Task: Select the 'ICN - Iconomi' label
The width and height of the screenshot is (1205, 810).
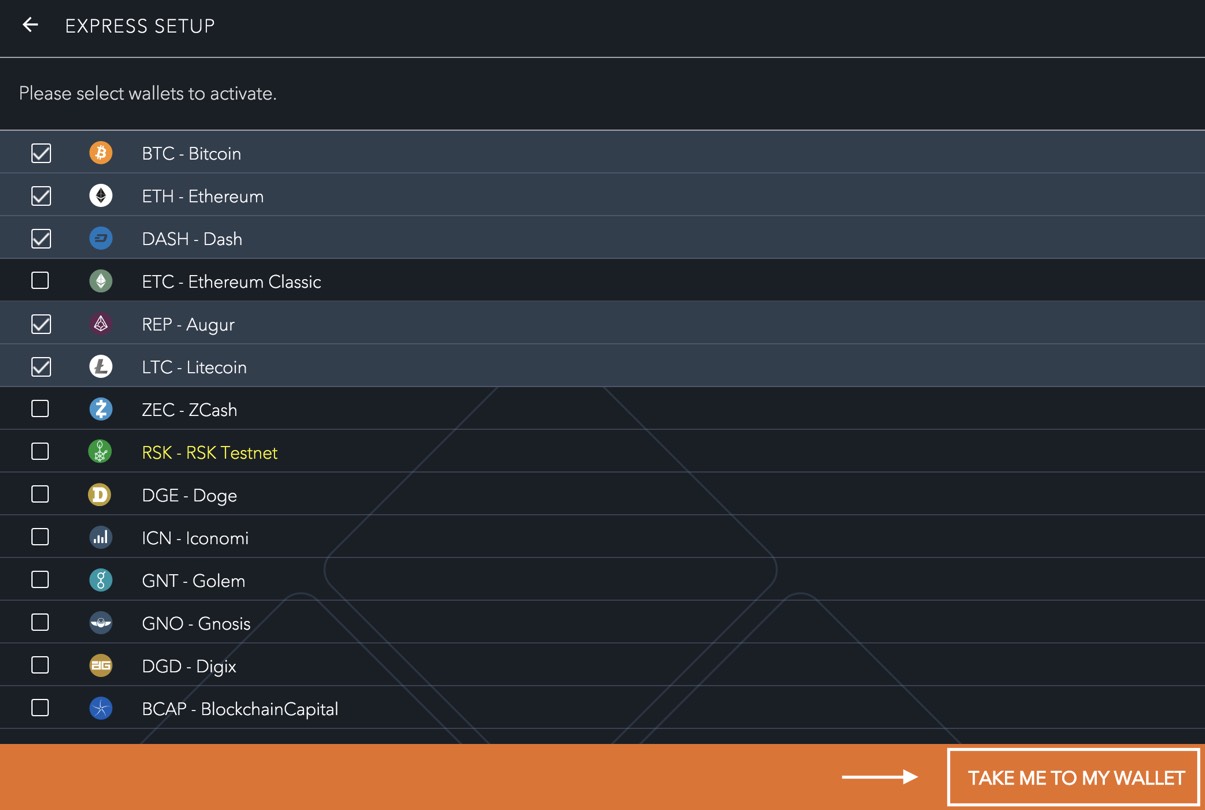Action: [195, 538]
